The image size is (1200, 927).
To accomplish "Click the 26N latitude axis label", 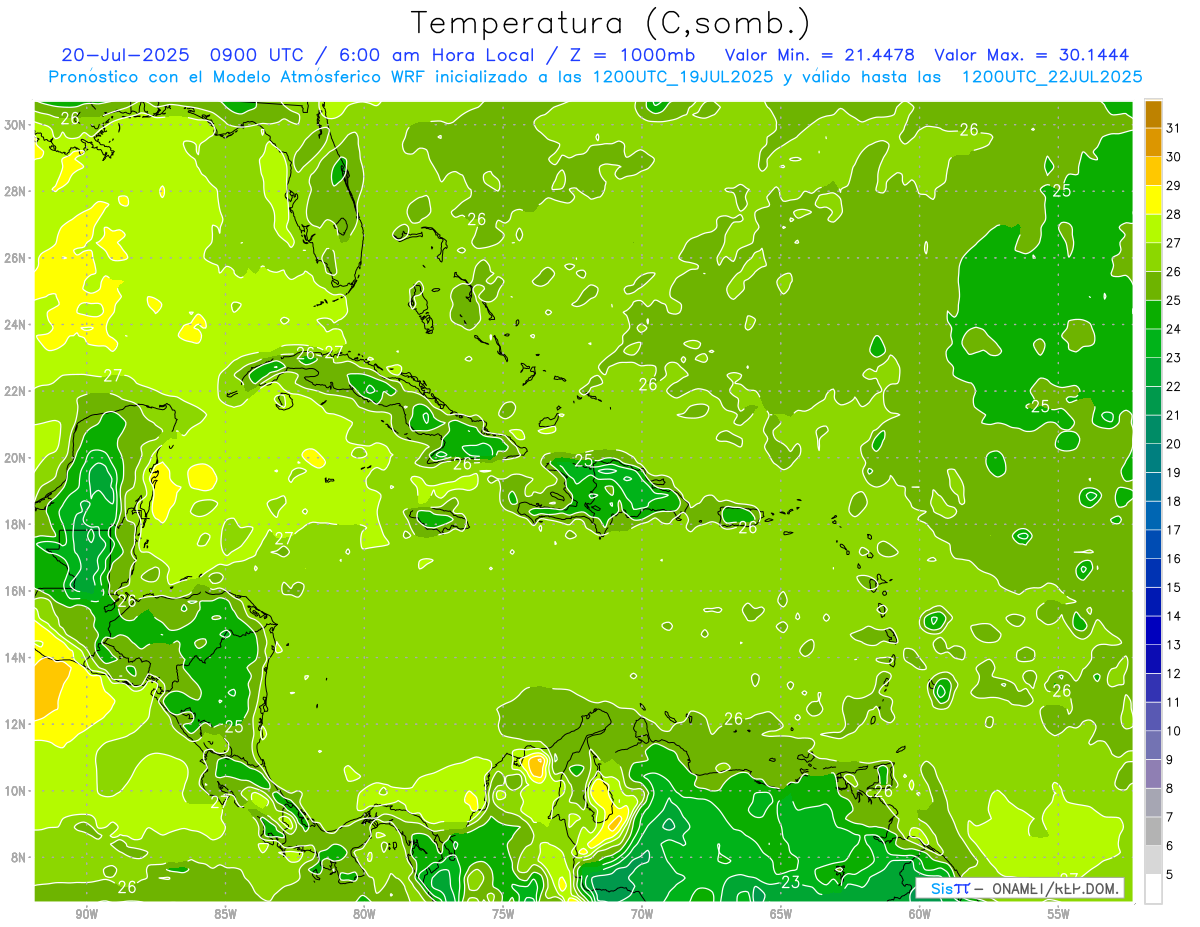I will [x=16, y=258].
